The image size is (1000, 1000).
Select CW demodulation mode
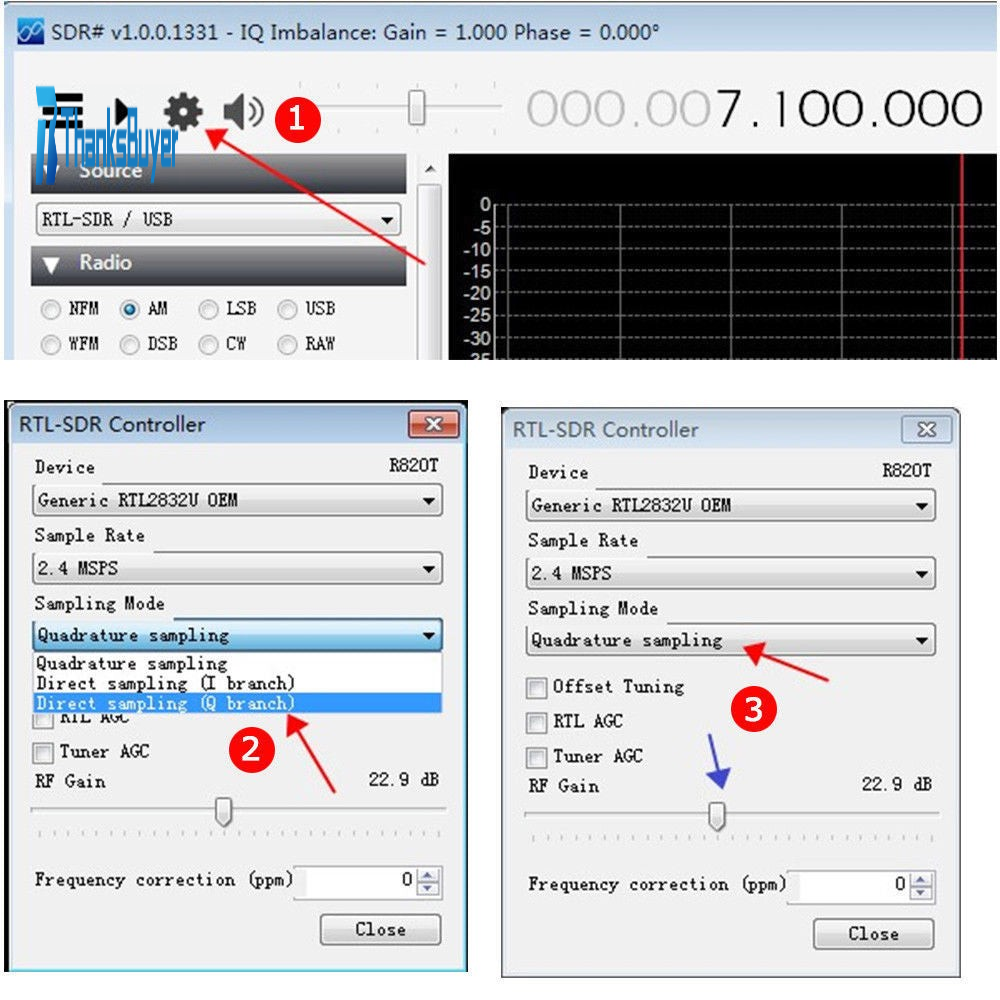pyautogui.click(x=208, y=345)
